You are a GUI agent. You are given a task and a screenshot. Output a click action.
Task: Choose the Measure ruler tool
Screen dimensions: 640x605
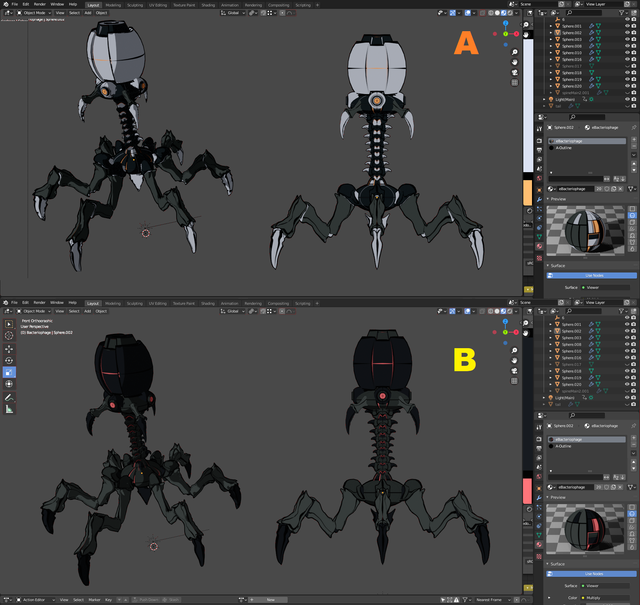pyautogui.click(x=9, y=409)
